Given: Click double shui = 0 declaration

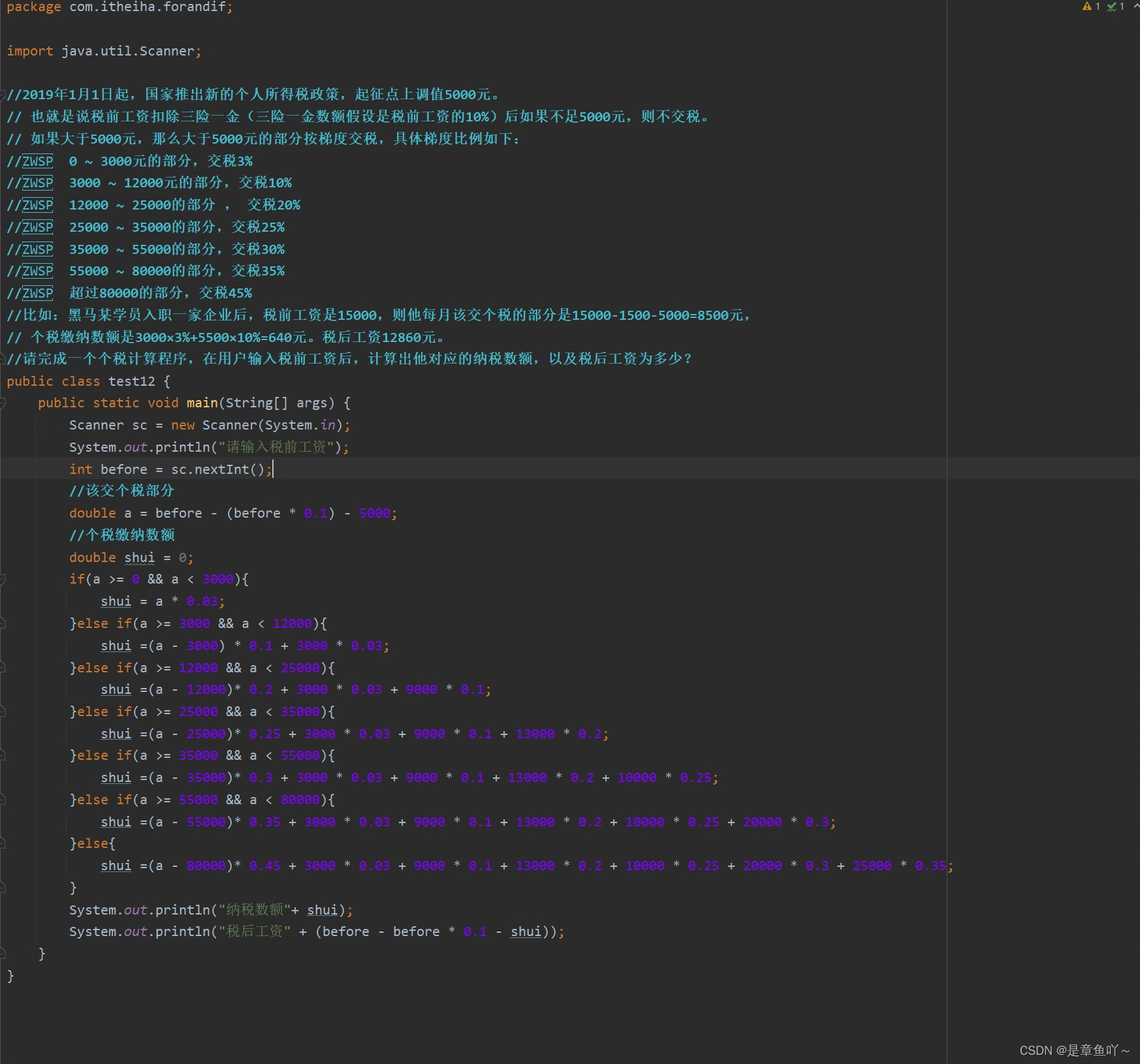Looking at the screenshot, I should point(131,557).
